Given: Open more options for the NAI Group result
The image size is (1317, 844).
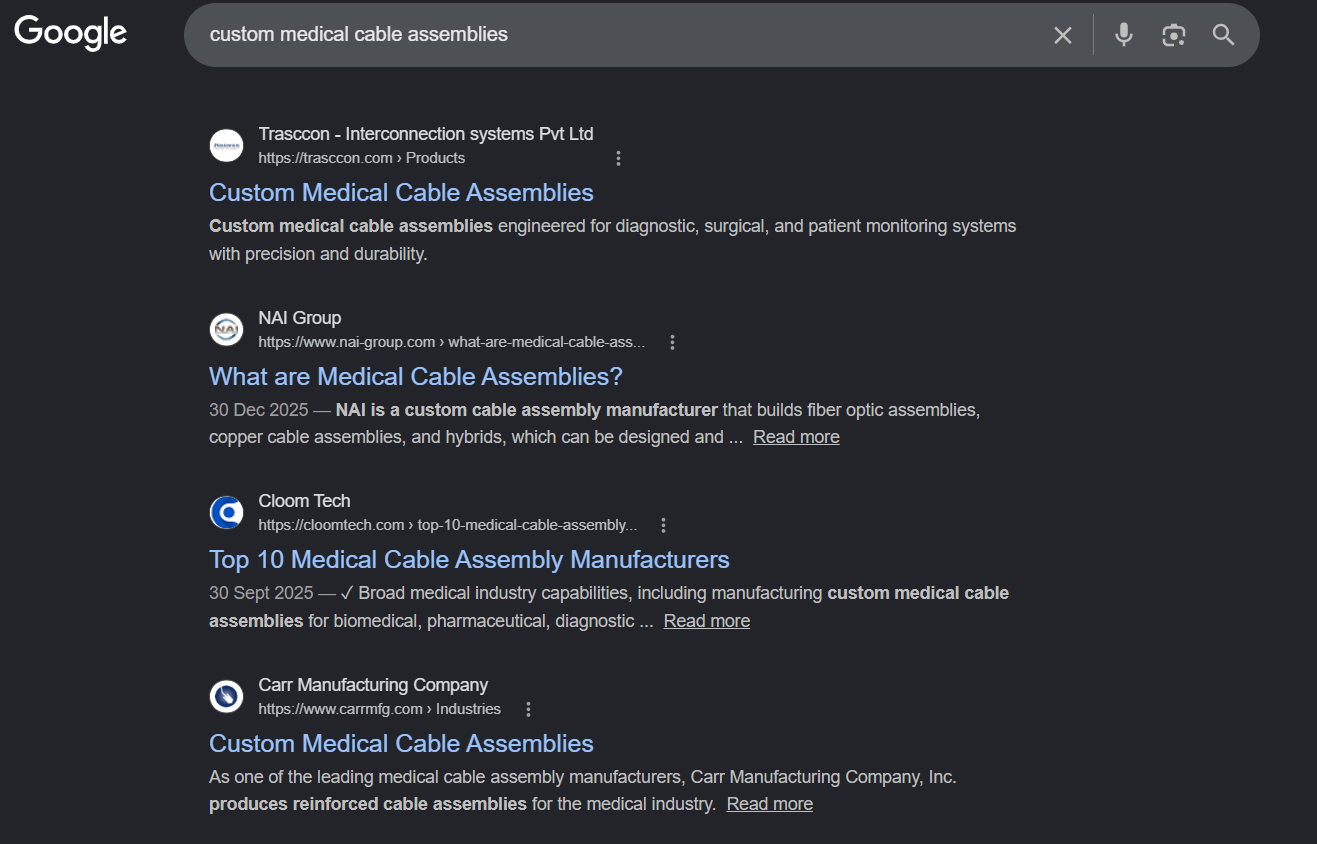Looking at the screenshot, I should click(672, 342).
